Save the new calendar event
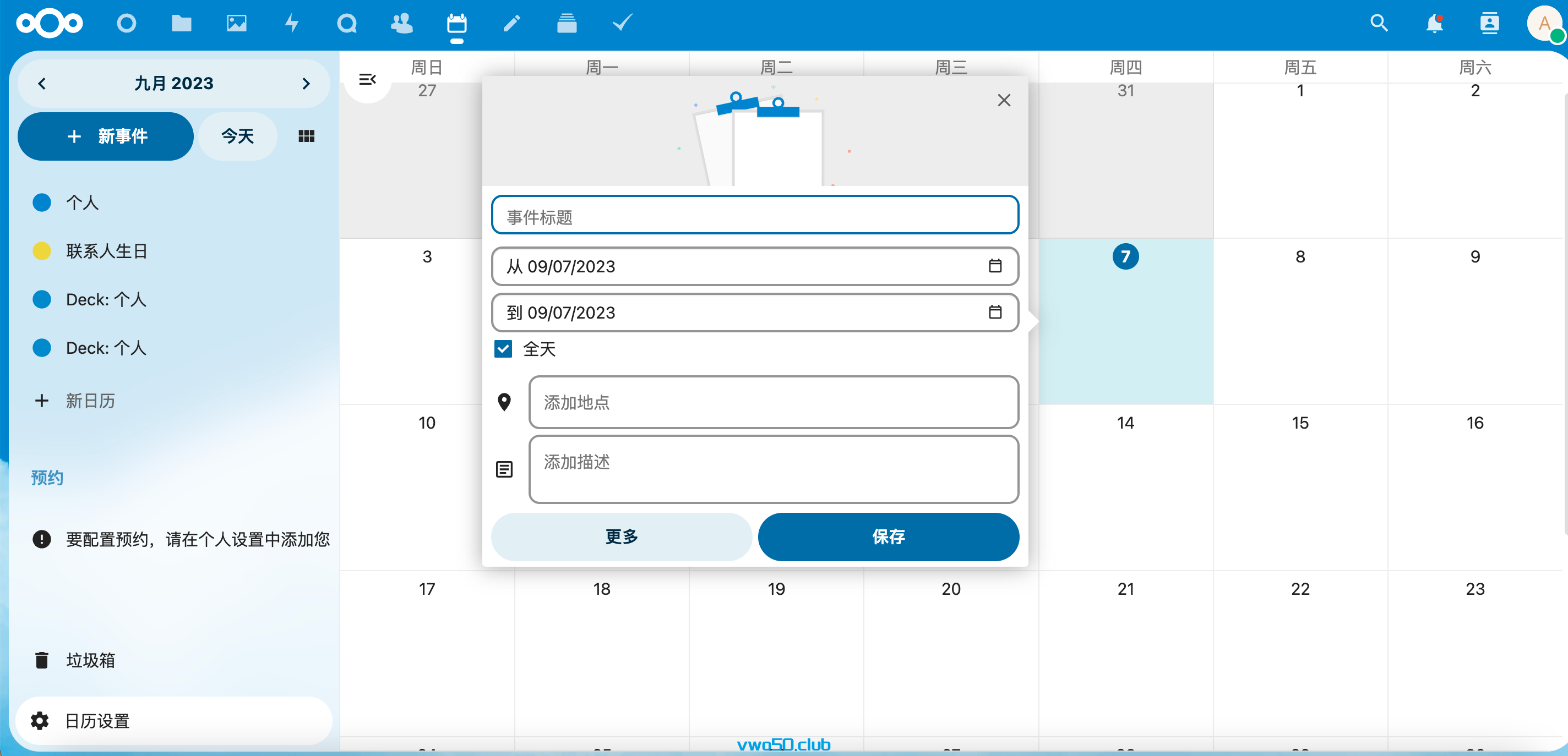Viewport: 1568px width, 756px height. 886,537
